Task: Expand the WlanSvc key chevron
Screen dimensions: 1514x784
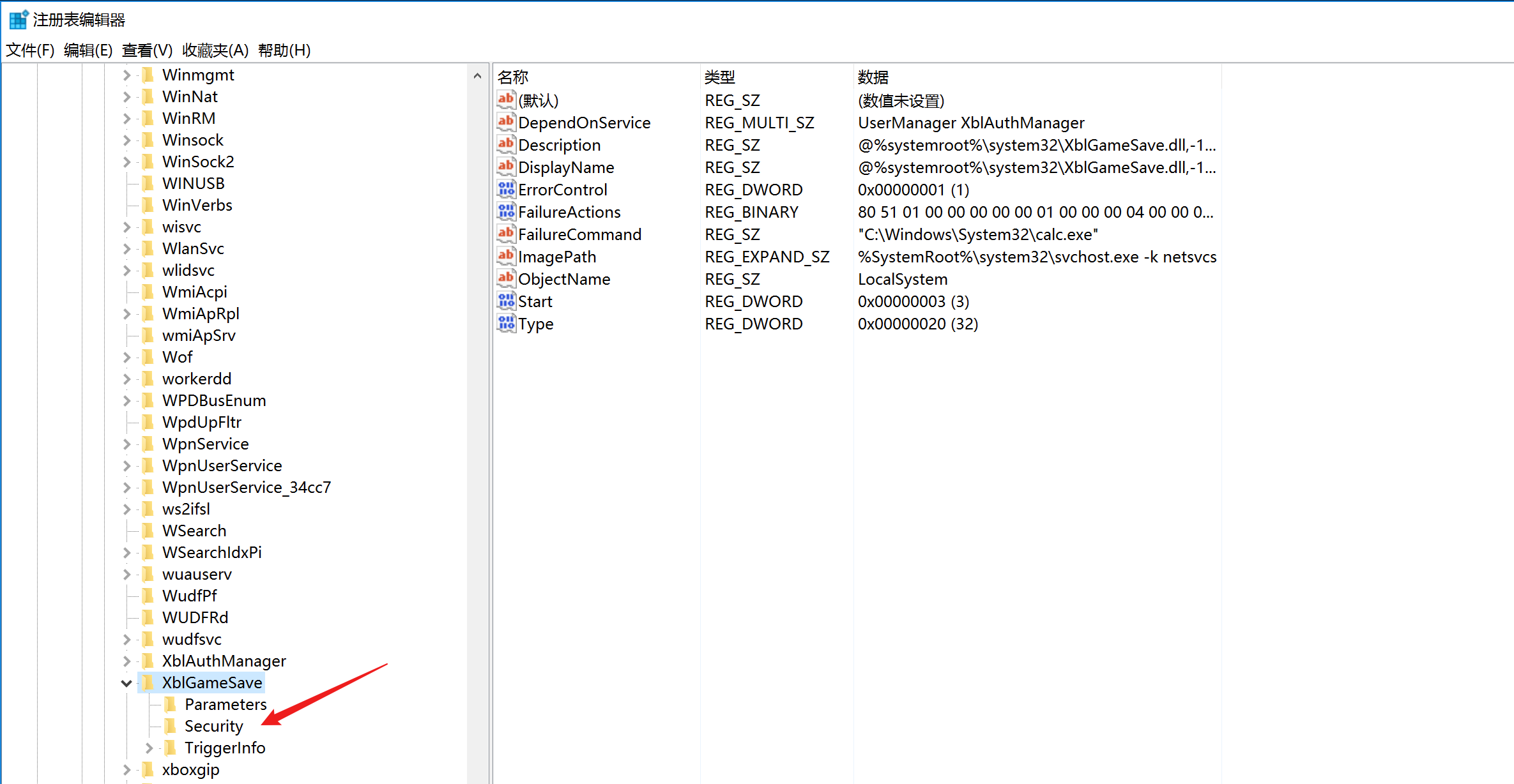Action: point(126,248)
